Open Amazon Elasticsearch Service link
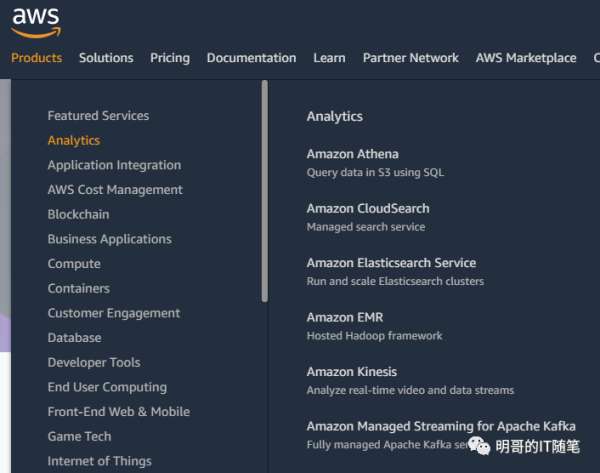This screenshot has width=600, height=473. [391, 263]
